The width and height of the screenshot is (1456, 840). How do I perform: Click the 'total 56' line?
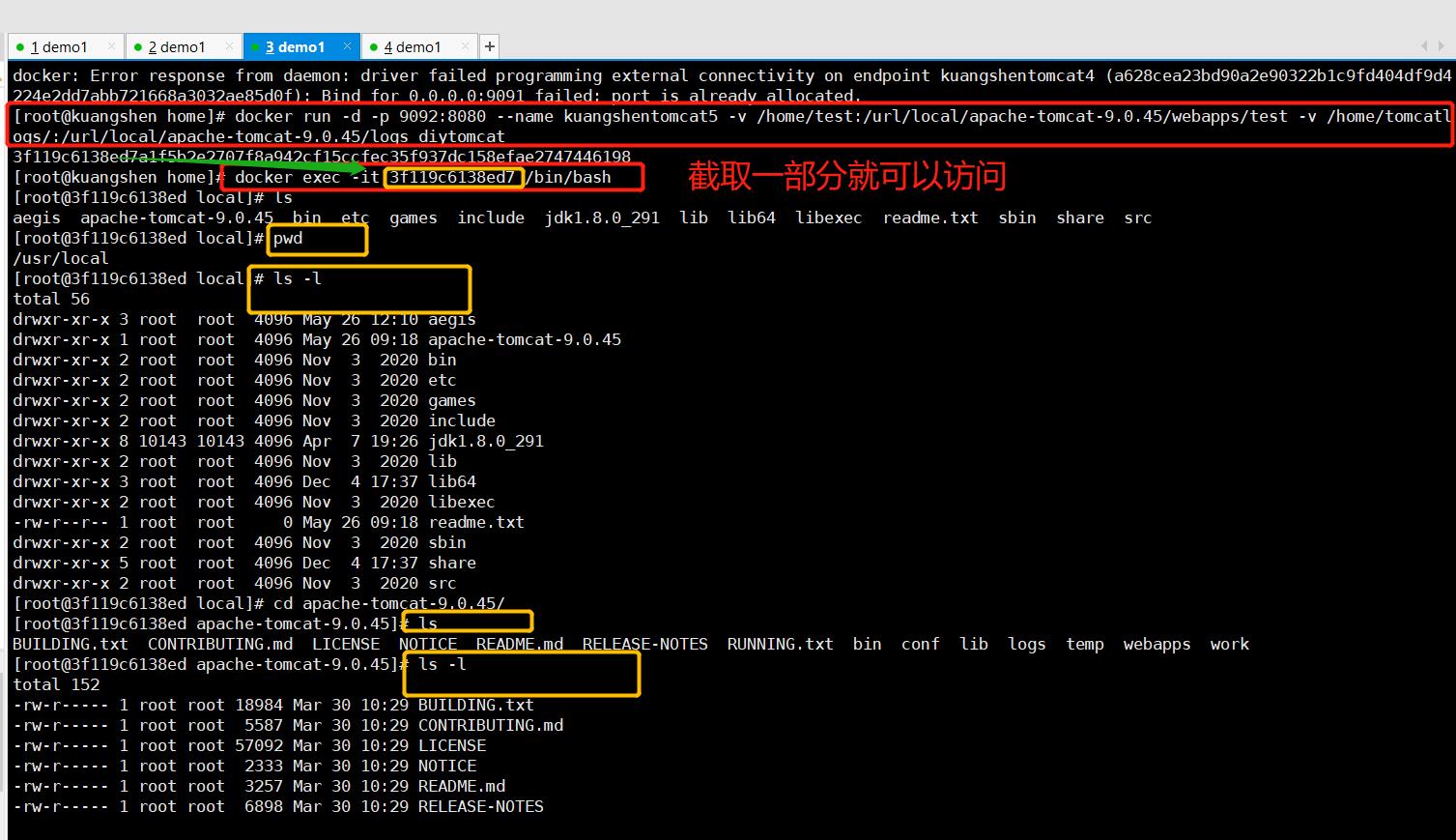click(51, 299)
